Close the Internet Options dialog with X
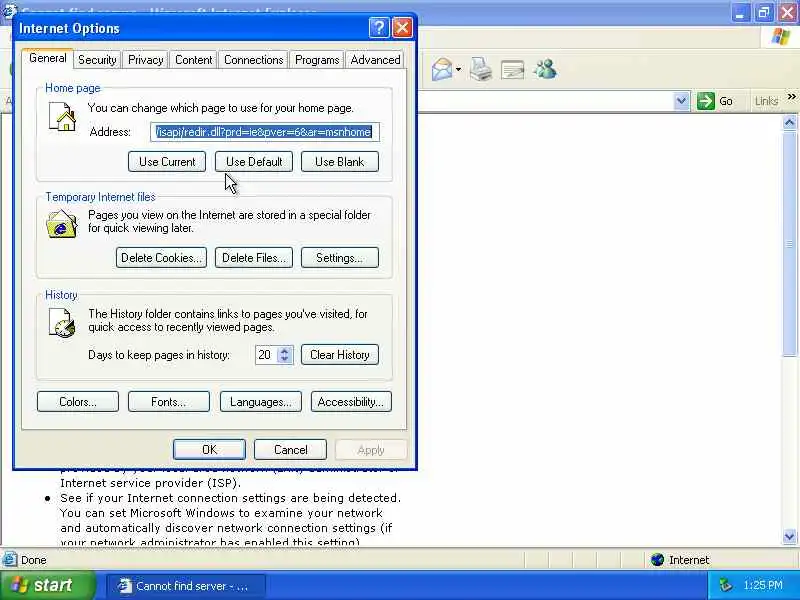800x600 pixels. [402, 28]
